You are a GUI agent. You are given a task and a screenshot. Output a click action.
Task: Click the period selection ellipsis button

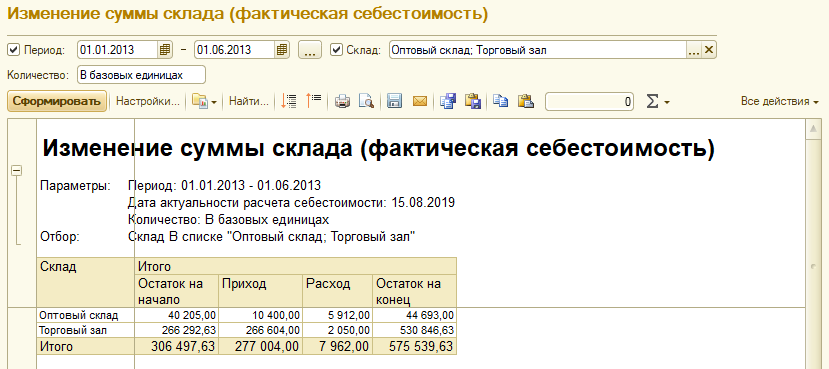[x=310, y=50]
